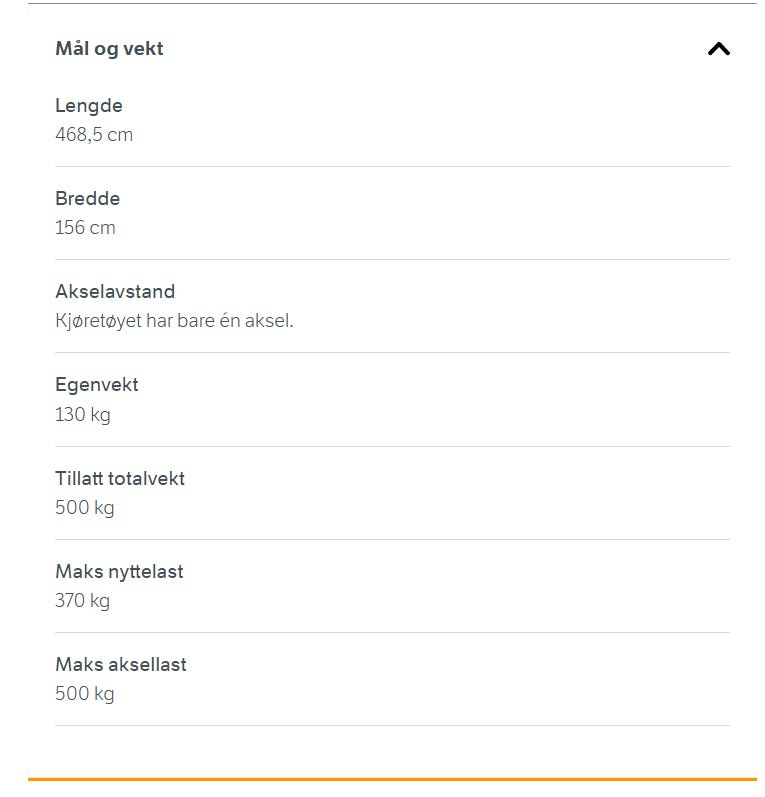Click the 156 cm width value
Viewport: 765px width, 797px height.
[85, 228]
